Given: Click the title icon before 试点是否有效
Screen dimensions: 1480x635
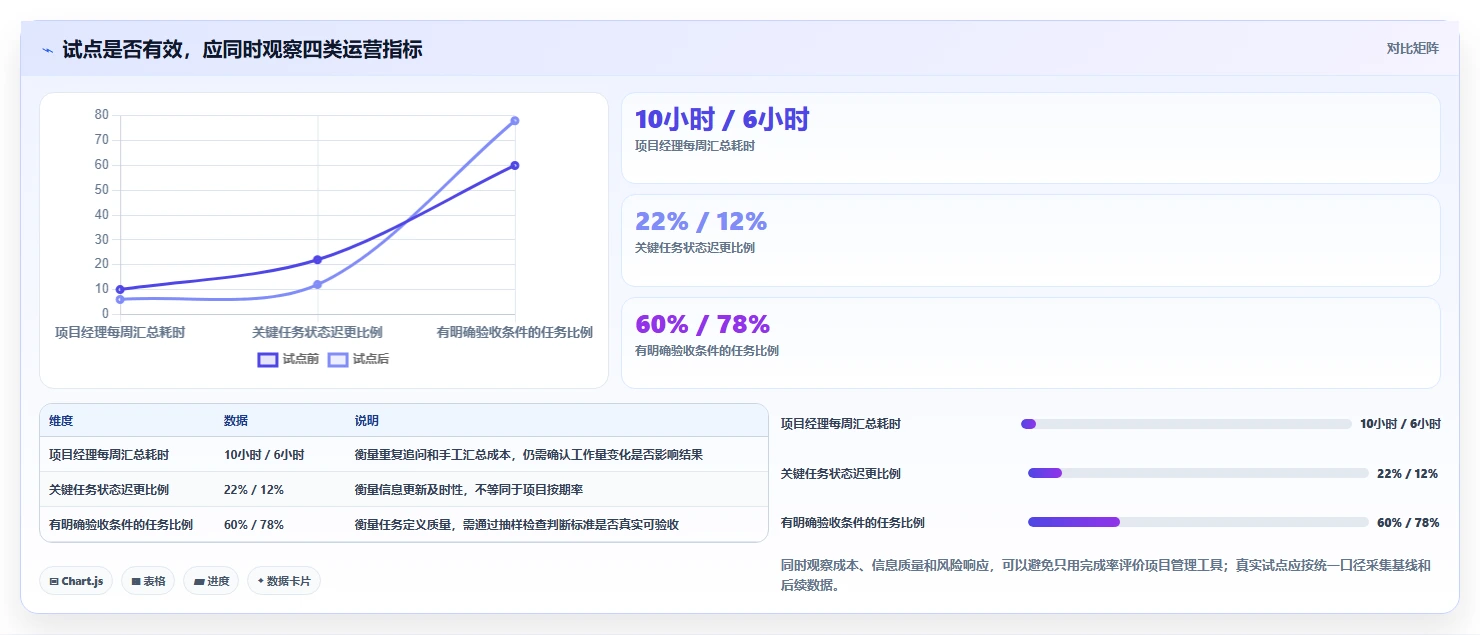Looking at the screenshot, I should point(47,49).
